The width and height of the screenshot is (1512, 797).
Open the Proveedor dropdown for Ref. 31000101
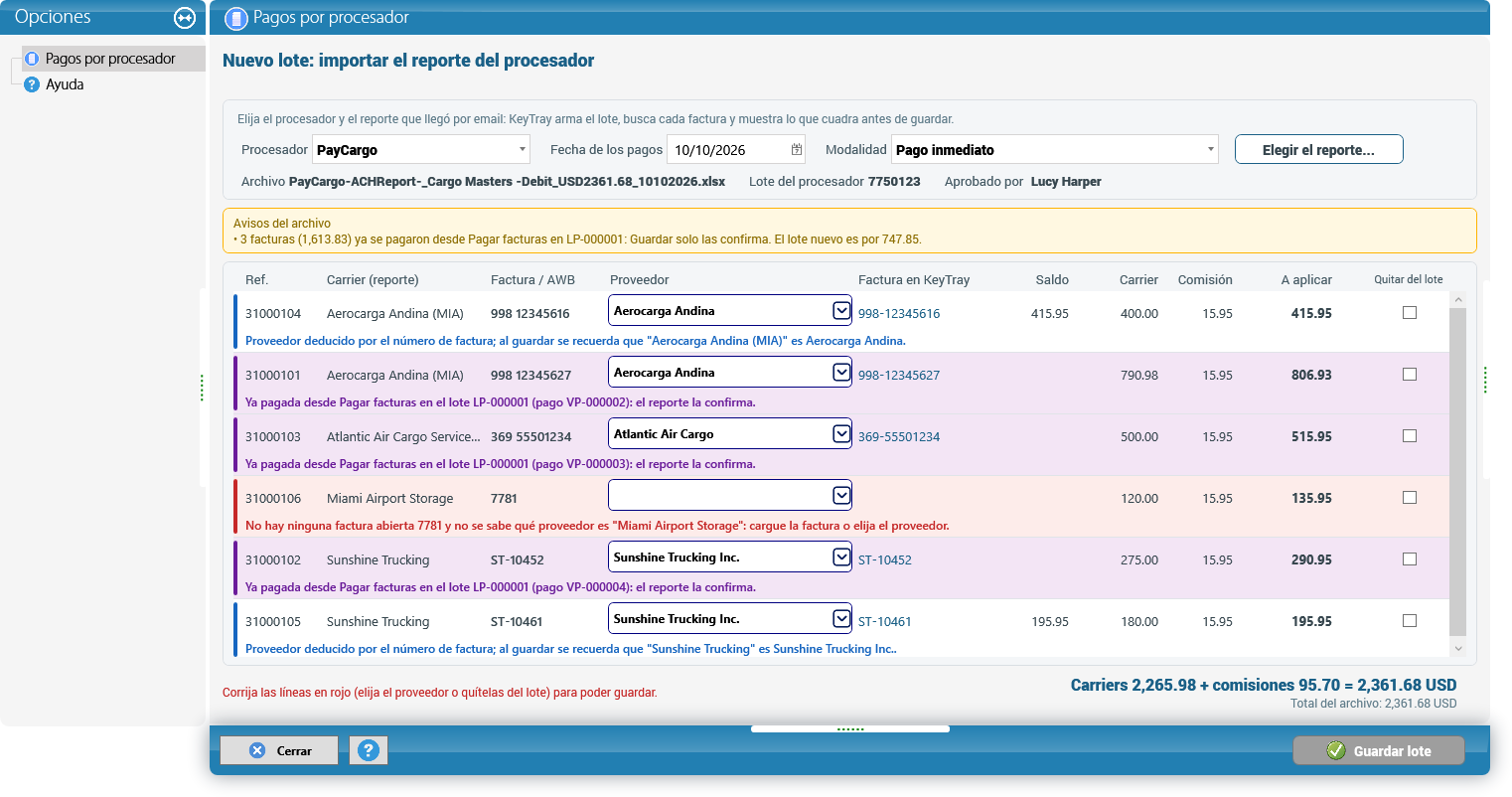(841, 372)
